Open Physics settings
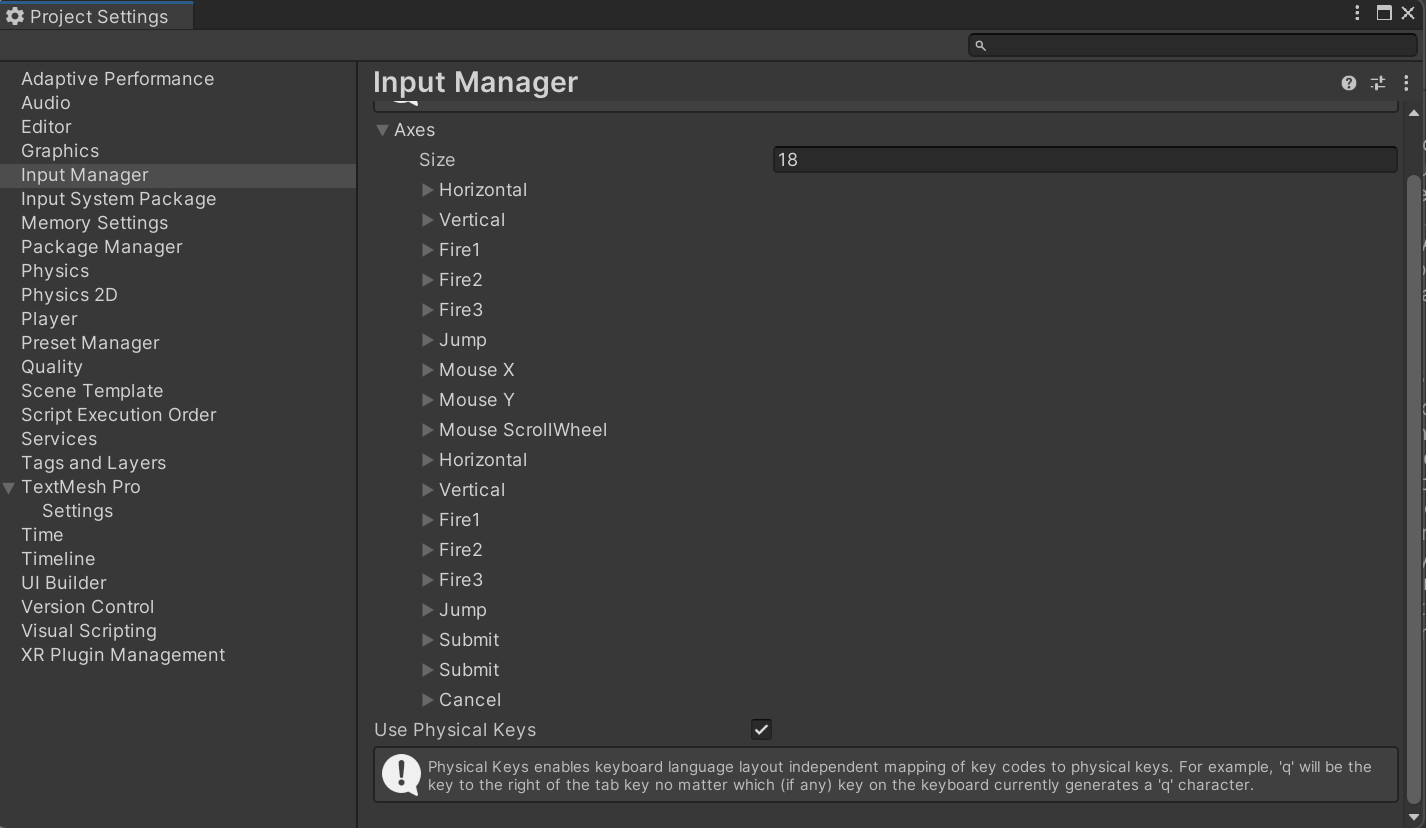The width and height of the screenshot is (1426, 828). coord(55,271)
